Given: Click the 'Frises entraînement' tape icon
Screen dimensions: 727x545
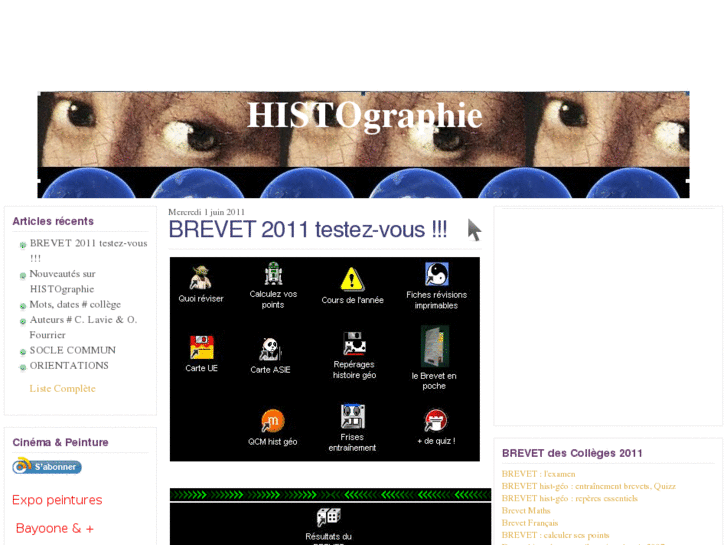Looking at the screenshot, I should tap(352, 416).
